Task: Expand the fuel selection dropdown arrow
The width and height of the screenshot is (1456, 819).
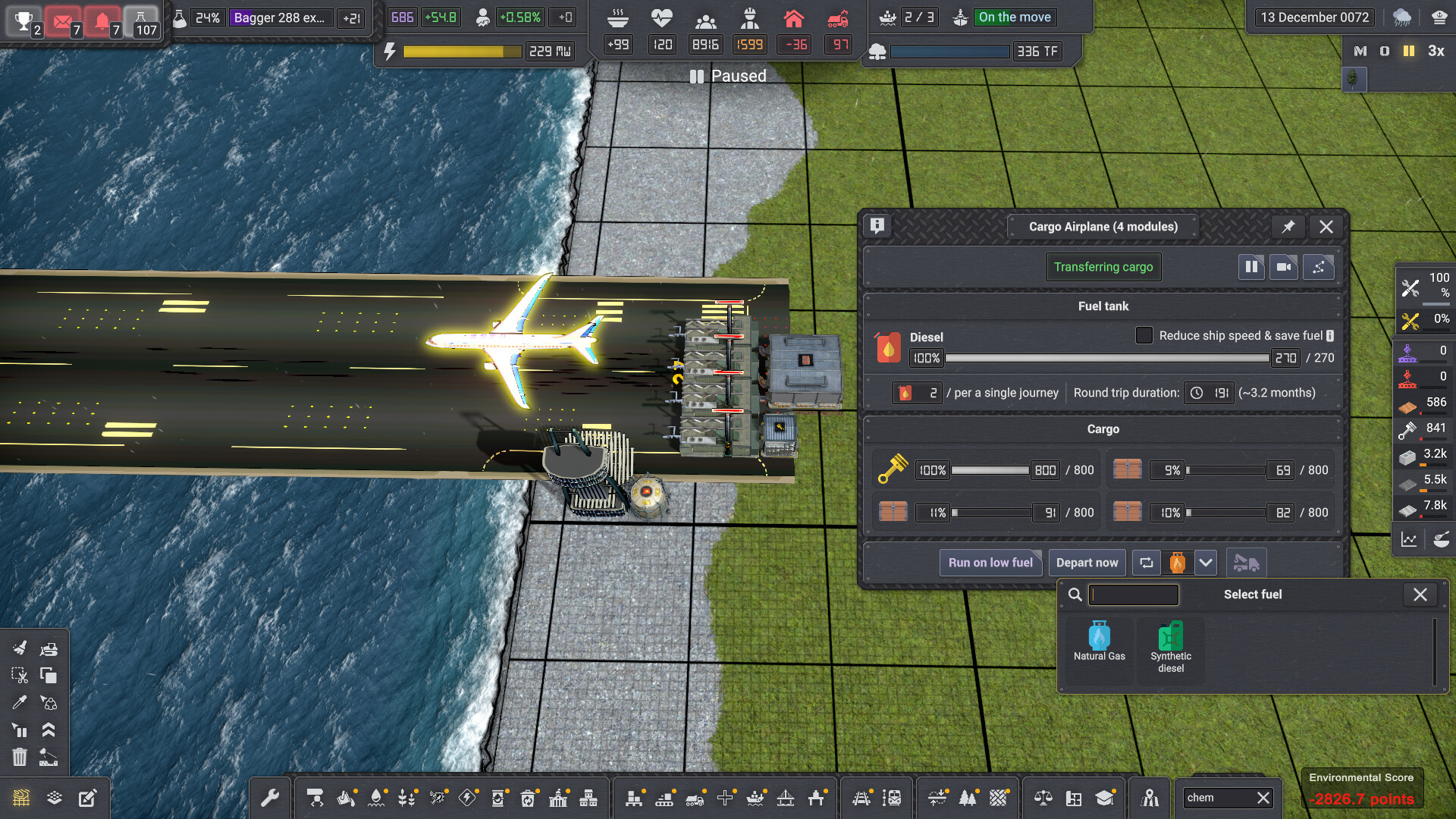Action: [1206, 563]
